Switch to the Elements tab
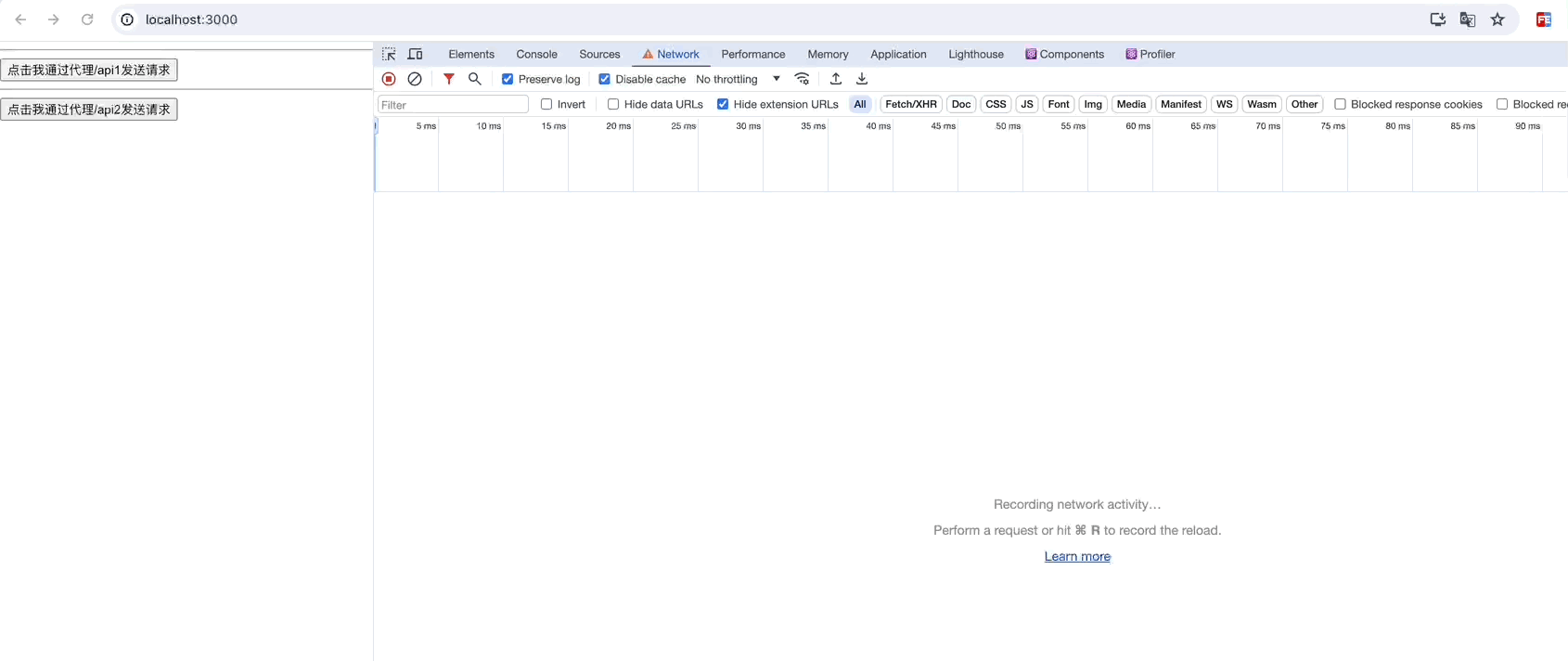Viewport: 1568px width, 661px height. point(471,54)
